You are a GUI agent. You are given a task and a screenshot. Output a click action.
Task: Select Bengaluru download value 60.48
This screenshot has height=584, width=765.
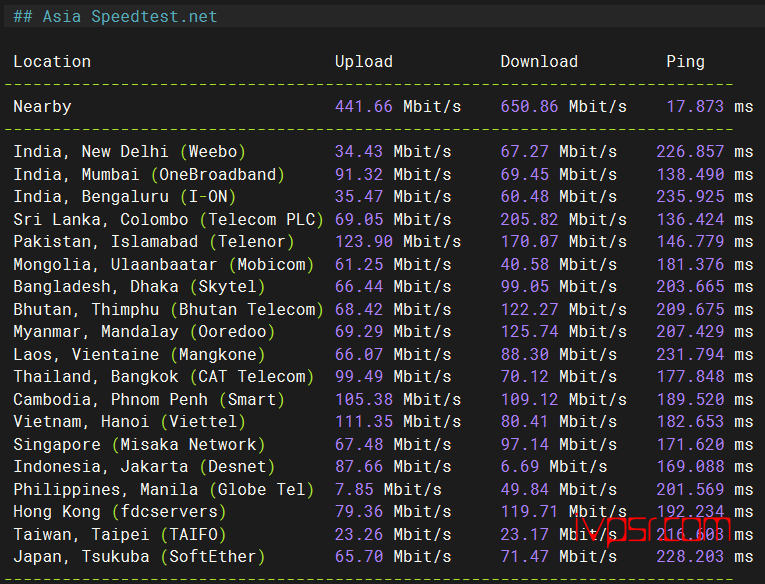click(524, 196)
